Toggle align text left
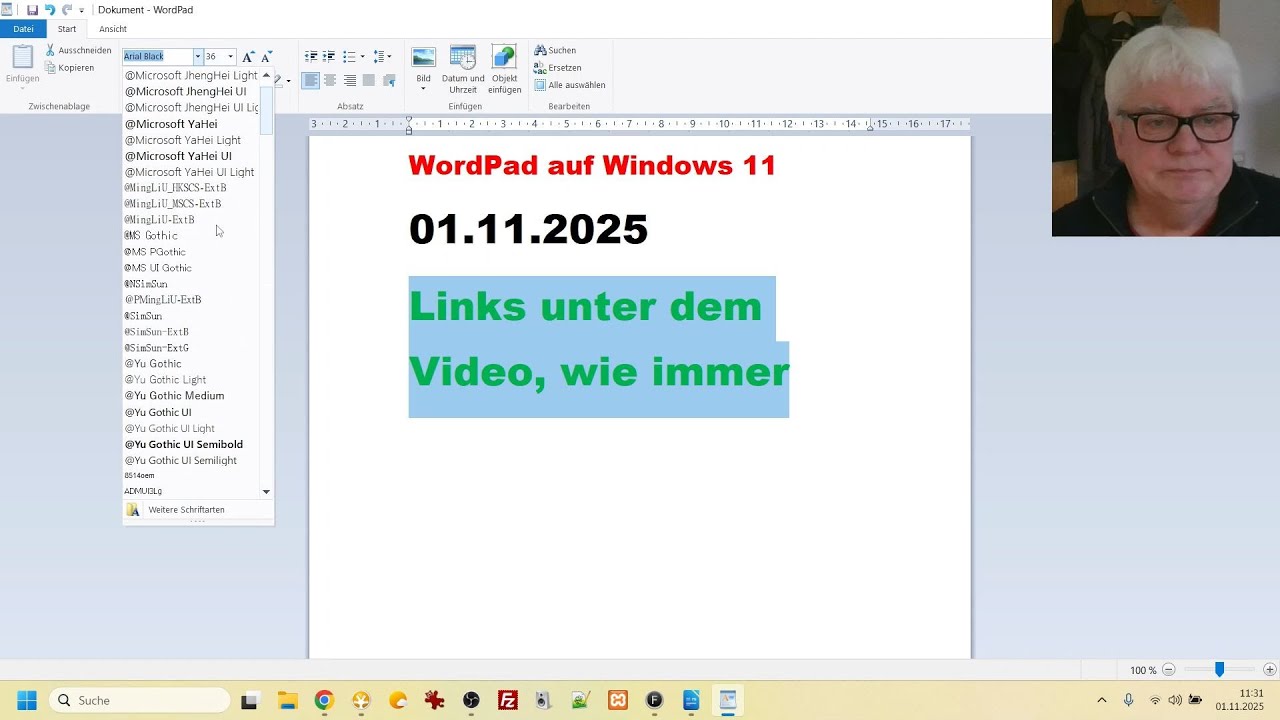Screen dimensions: 1280x720 [311, 80]
